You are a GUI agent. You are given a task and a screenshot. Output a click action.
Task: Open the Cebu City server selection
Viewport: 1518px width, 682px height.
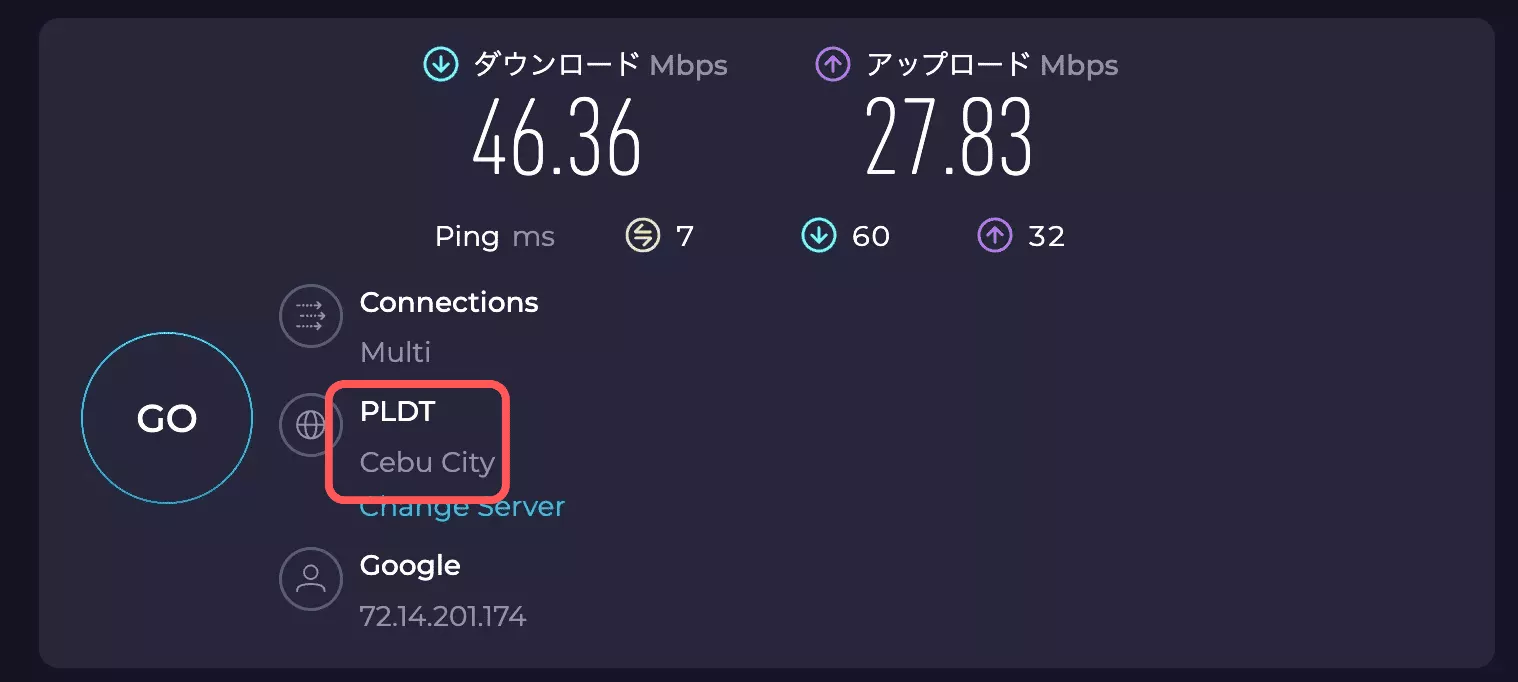[428, 462]
